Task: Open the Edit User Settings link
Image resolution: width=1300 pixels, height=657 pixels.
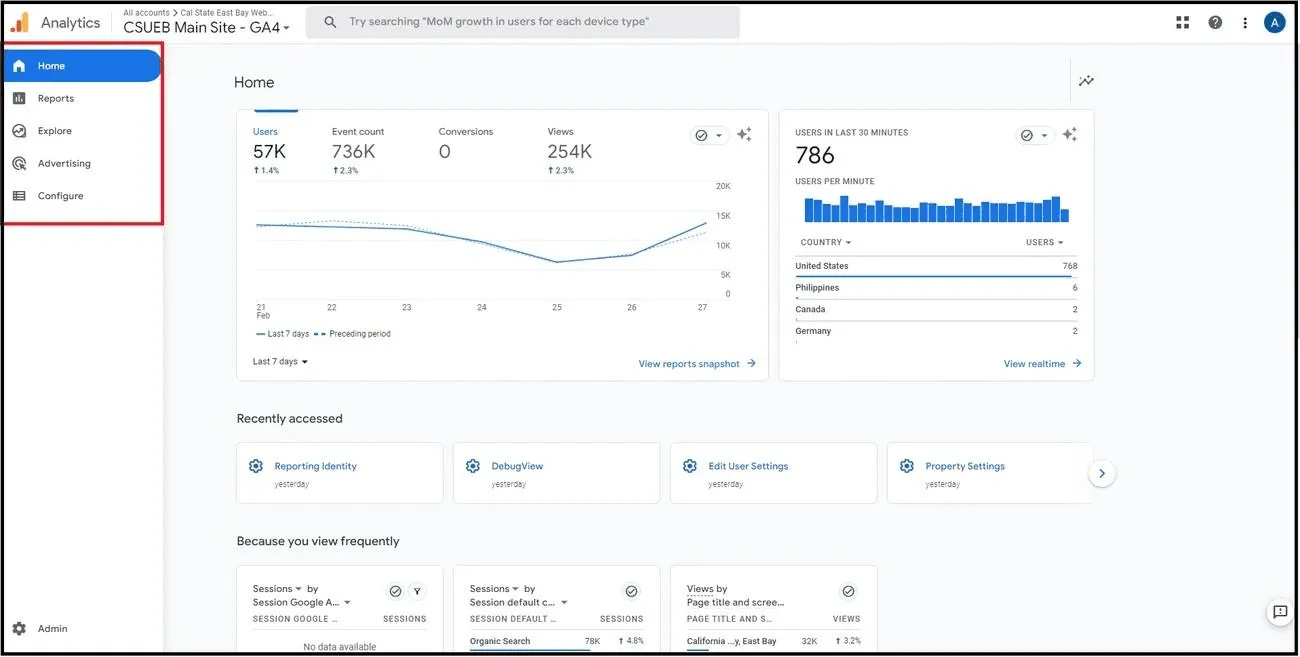Action: coord(748,466)
